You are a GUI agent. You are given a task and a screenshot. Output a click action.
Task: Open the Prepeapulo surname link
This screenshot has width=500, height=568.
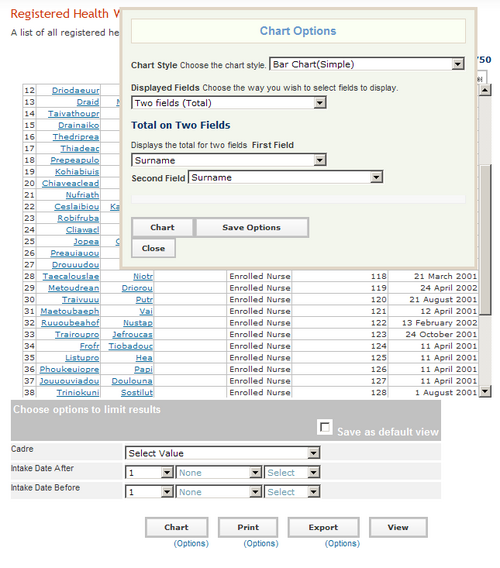click(75, 160)
